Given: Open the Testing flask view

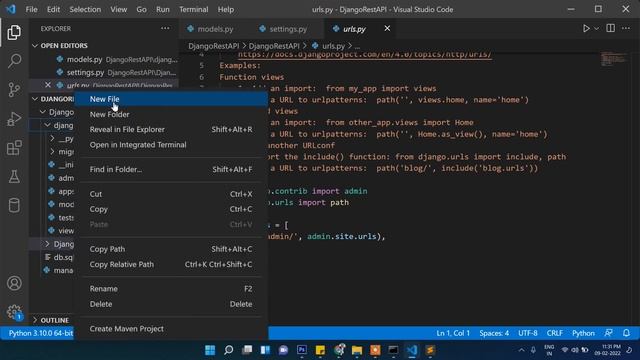Looking at the screenshot, I should click(x=14, y=177).
